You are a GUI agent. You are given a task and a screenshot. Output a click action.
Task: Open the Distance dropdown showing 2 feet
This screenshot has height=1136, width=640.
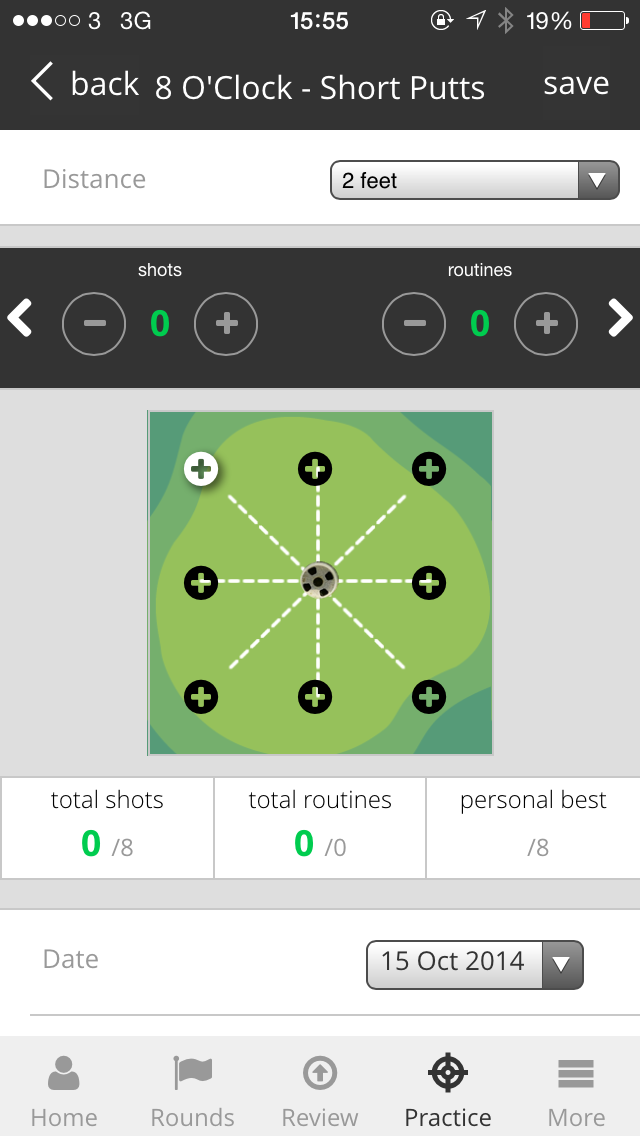click(475, 180)
